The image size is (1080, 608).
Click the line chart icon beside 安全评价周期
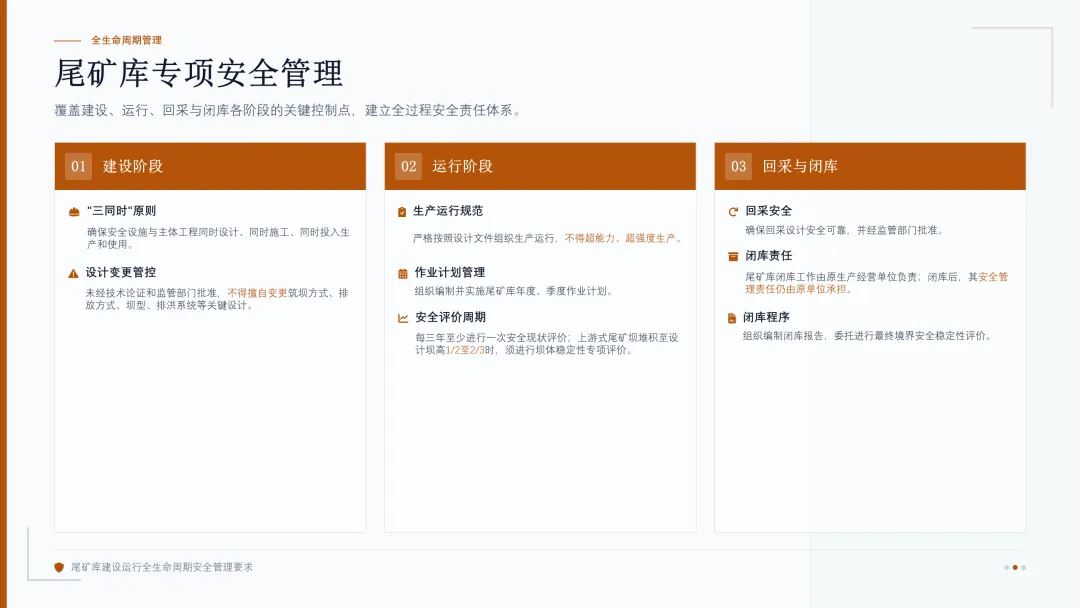pyautogui.click(x=403, y=318)
